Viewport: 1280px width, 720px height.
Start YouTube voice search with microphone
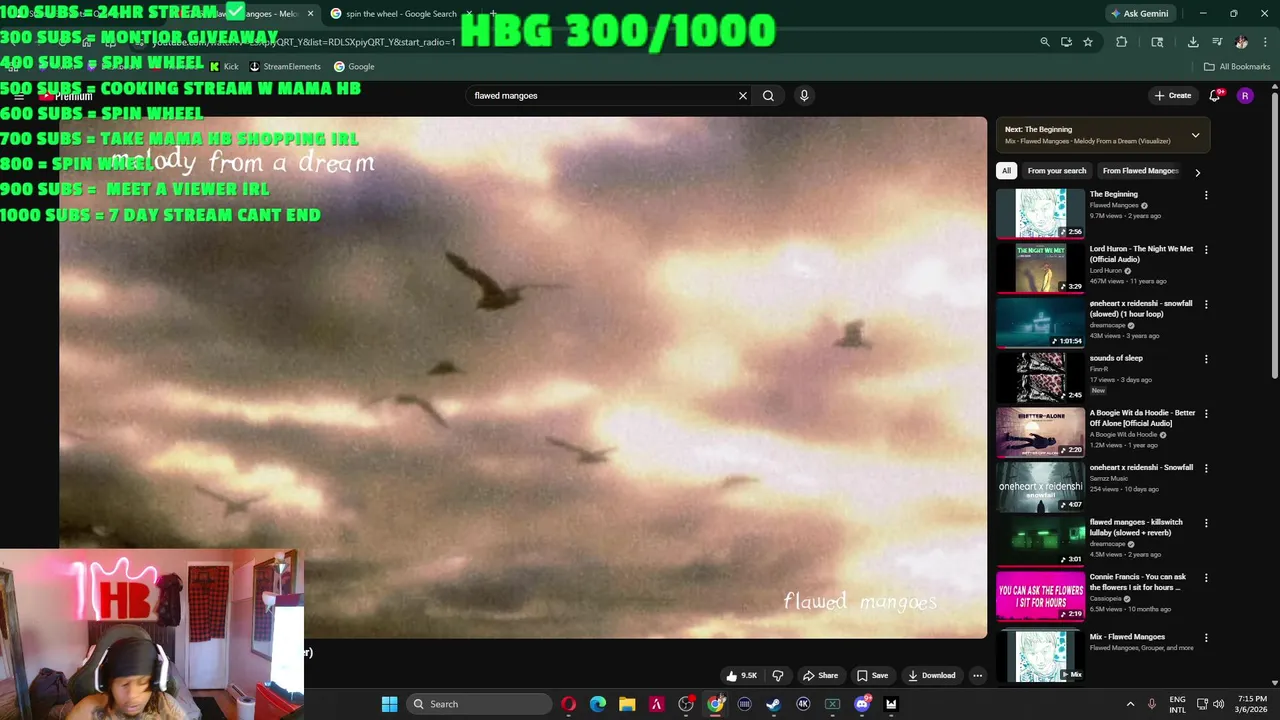(x=804, y=96)
